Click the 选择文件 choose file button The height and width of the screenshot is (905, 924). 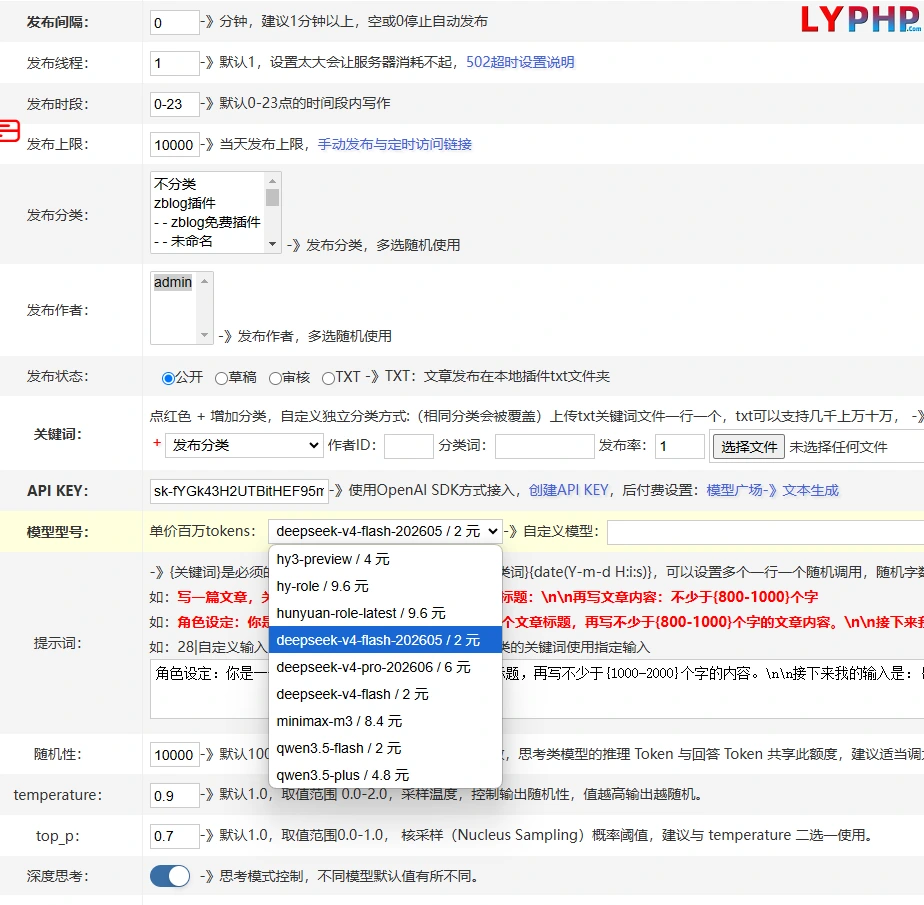pyautogui.click(x=749, y=447)
